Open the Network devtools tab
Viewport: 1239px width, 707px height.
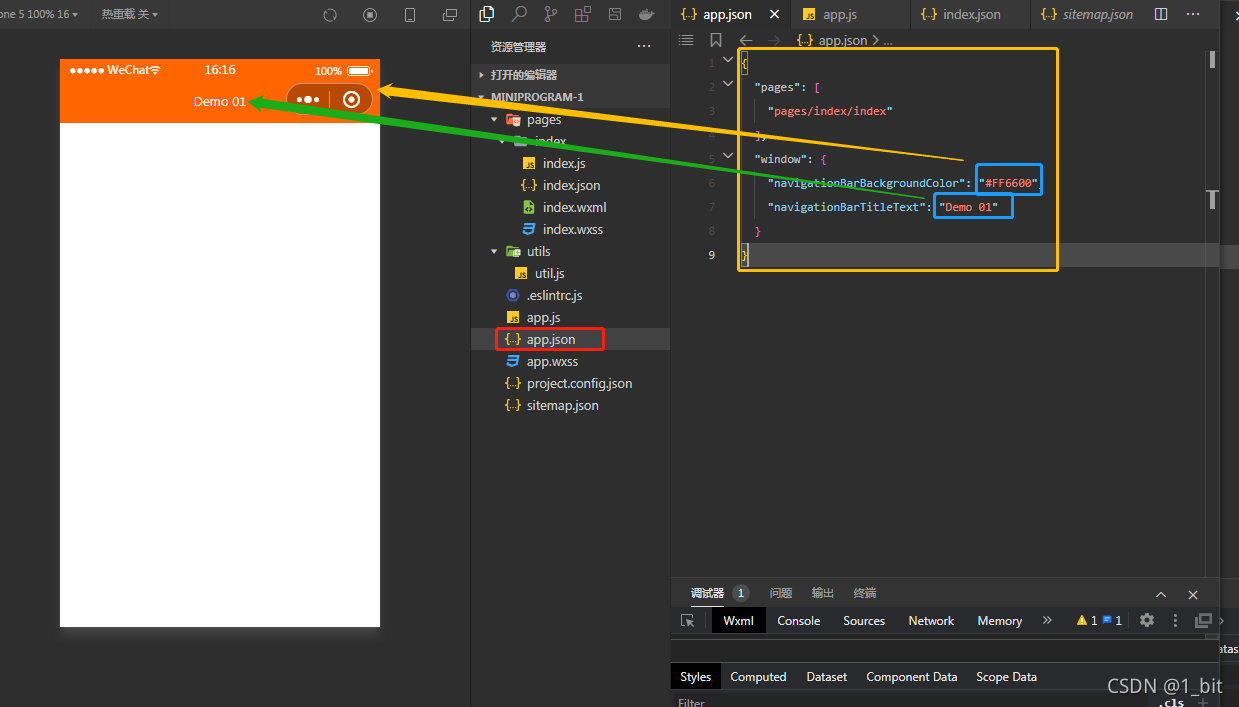coord(931,621)
